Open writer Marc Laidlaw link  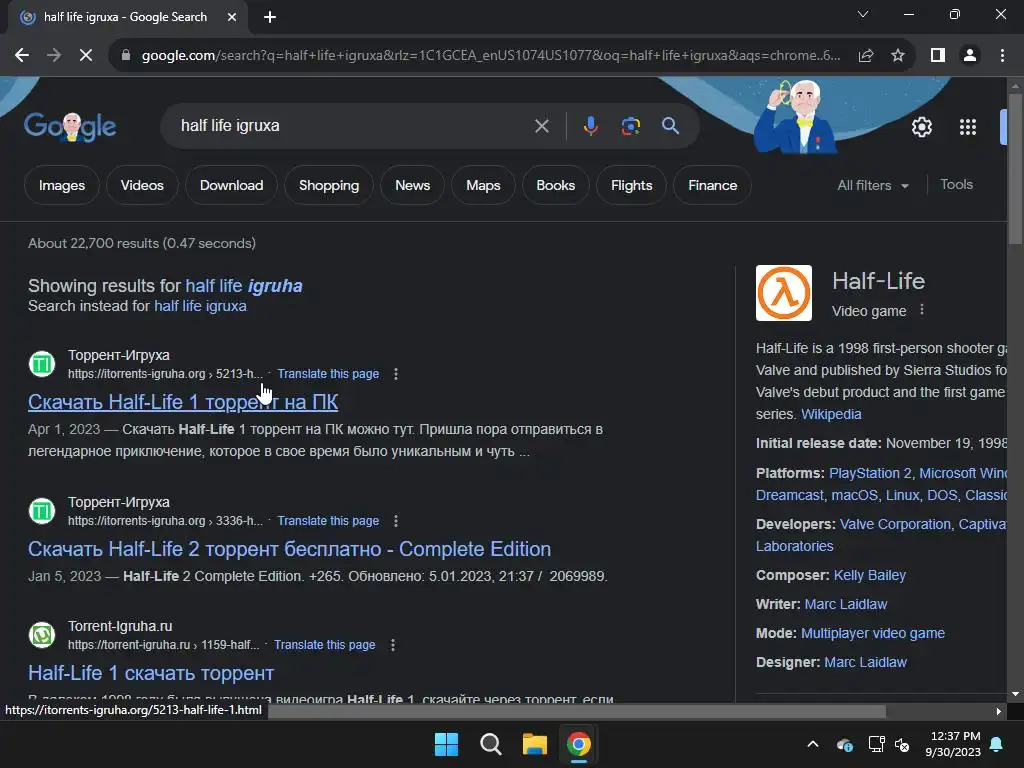(x=846, y=605)
